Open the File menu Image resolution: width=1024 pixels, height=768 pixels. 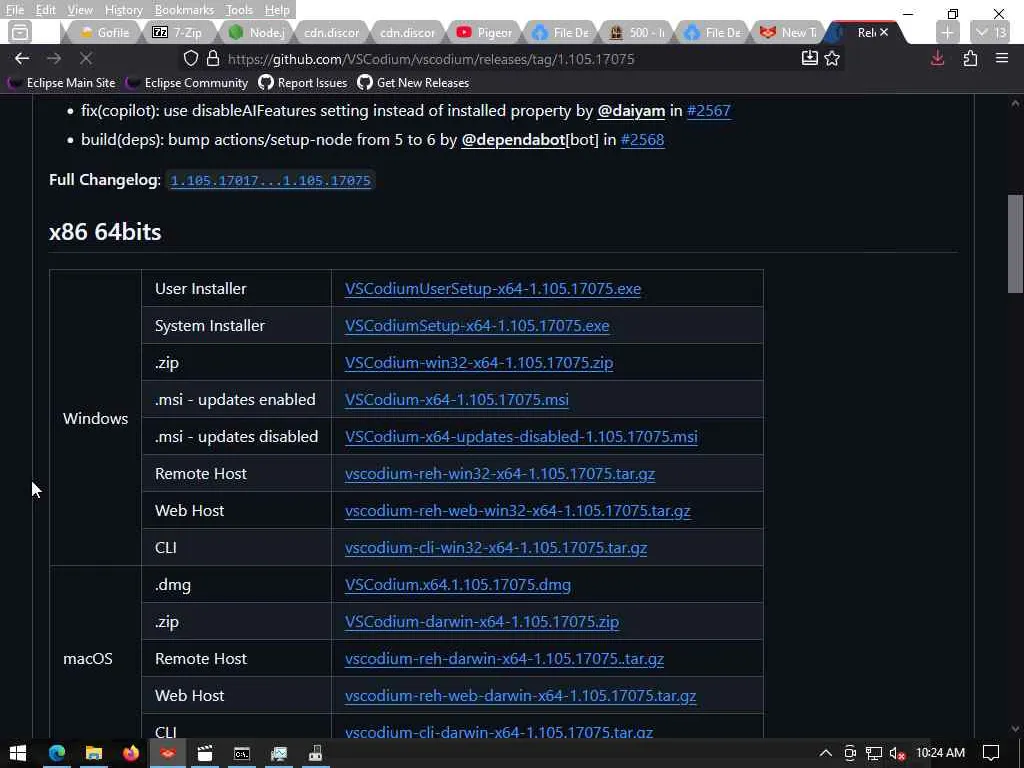tap(14, 10)
